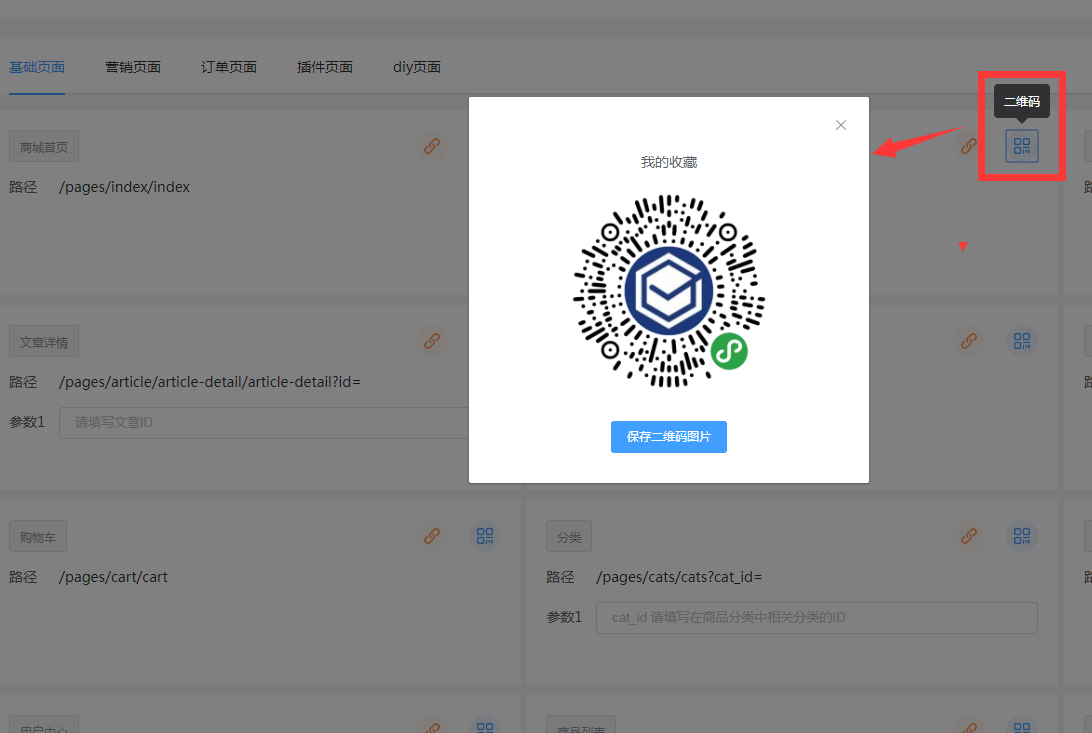Viewport: 1092px width, 733px height.
Task: Open 插件页面 tab
Action: click(325, 68)
